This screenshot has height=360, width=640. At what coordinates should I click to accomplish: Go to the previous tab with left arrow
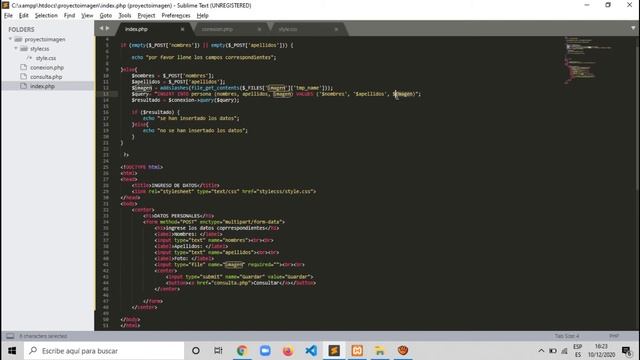point(101,28)
